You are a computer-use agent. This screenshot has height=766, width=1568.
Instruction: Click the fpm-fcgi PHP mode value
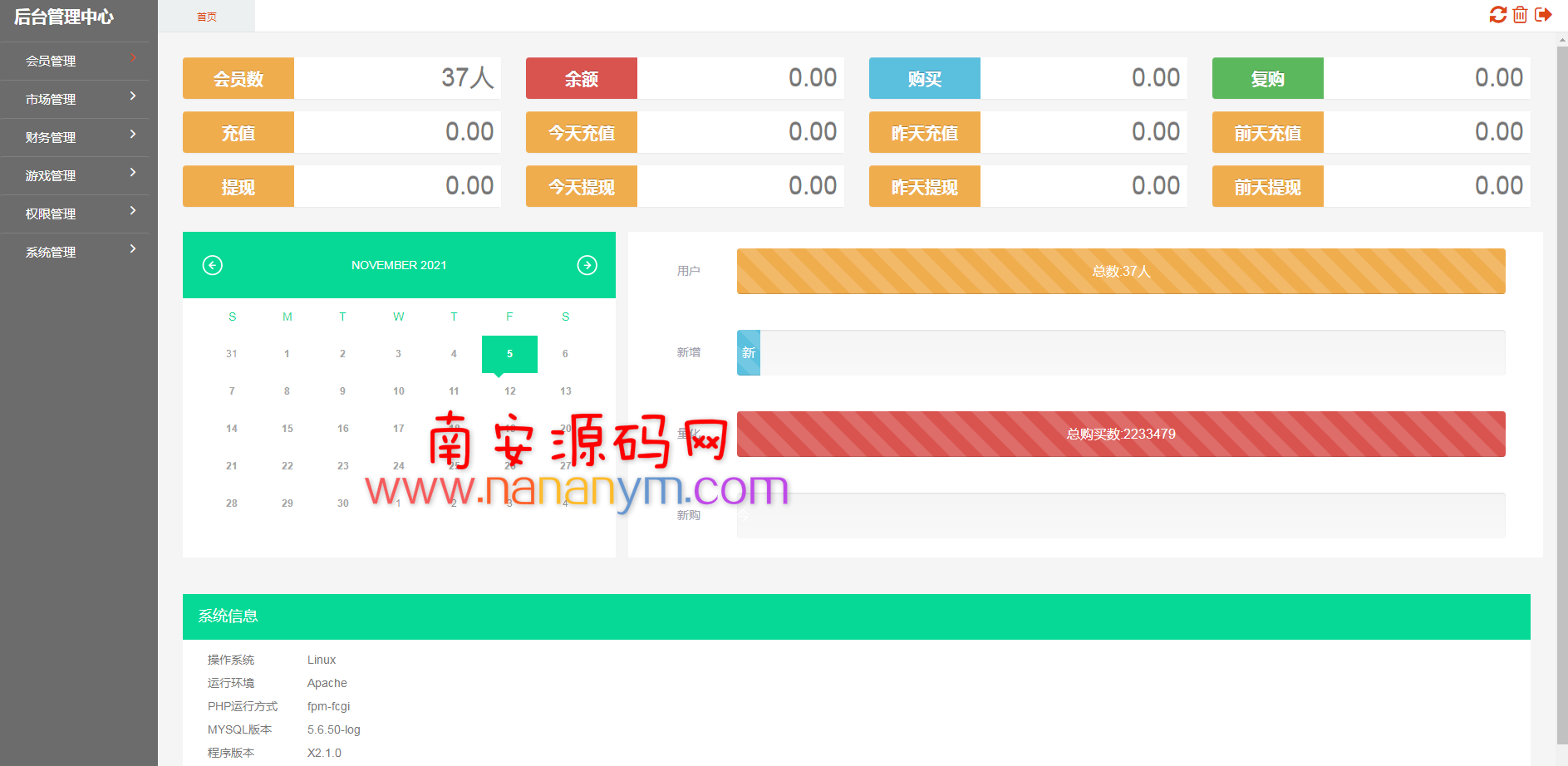coord(329,706)
